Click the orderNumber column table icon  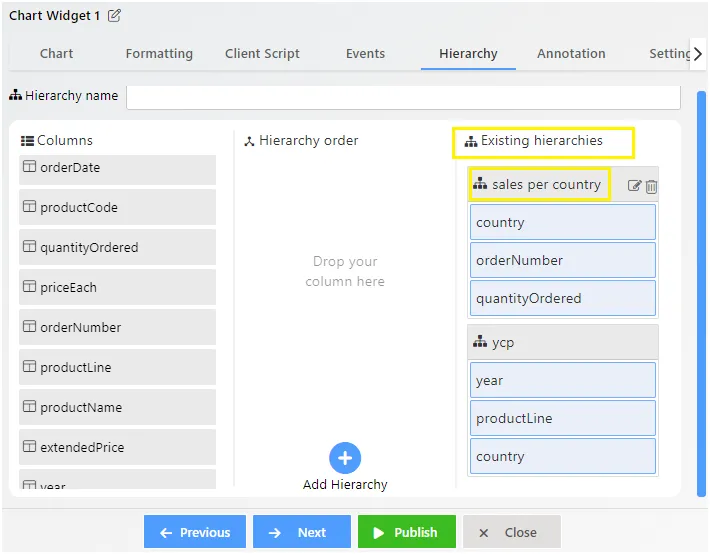(29, 326)
